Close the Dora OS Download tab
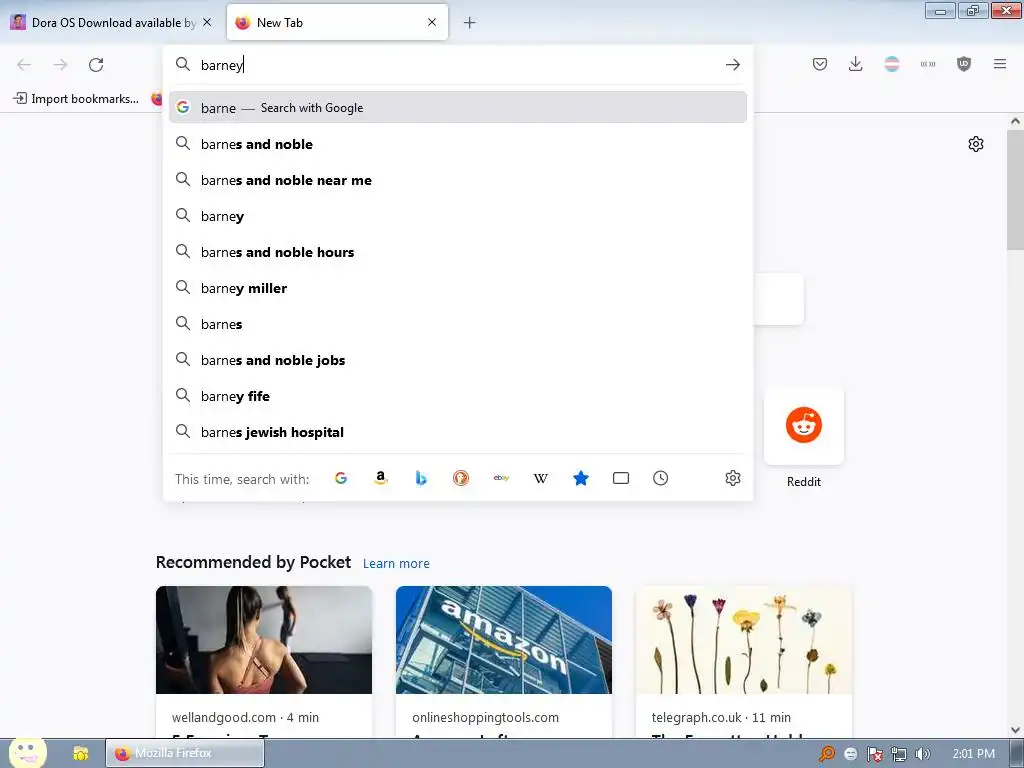Screen dimensions: 1024x768 (207, 22)
